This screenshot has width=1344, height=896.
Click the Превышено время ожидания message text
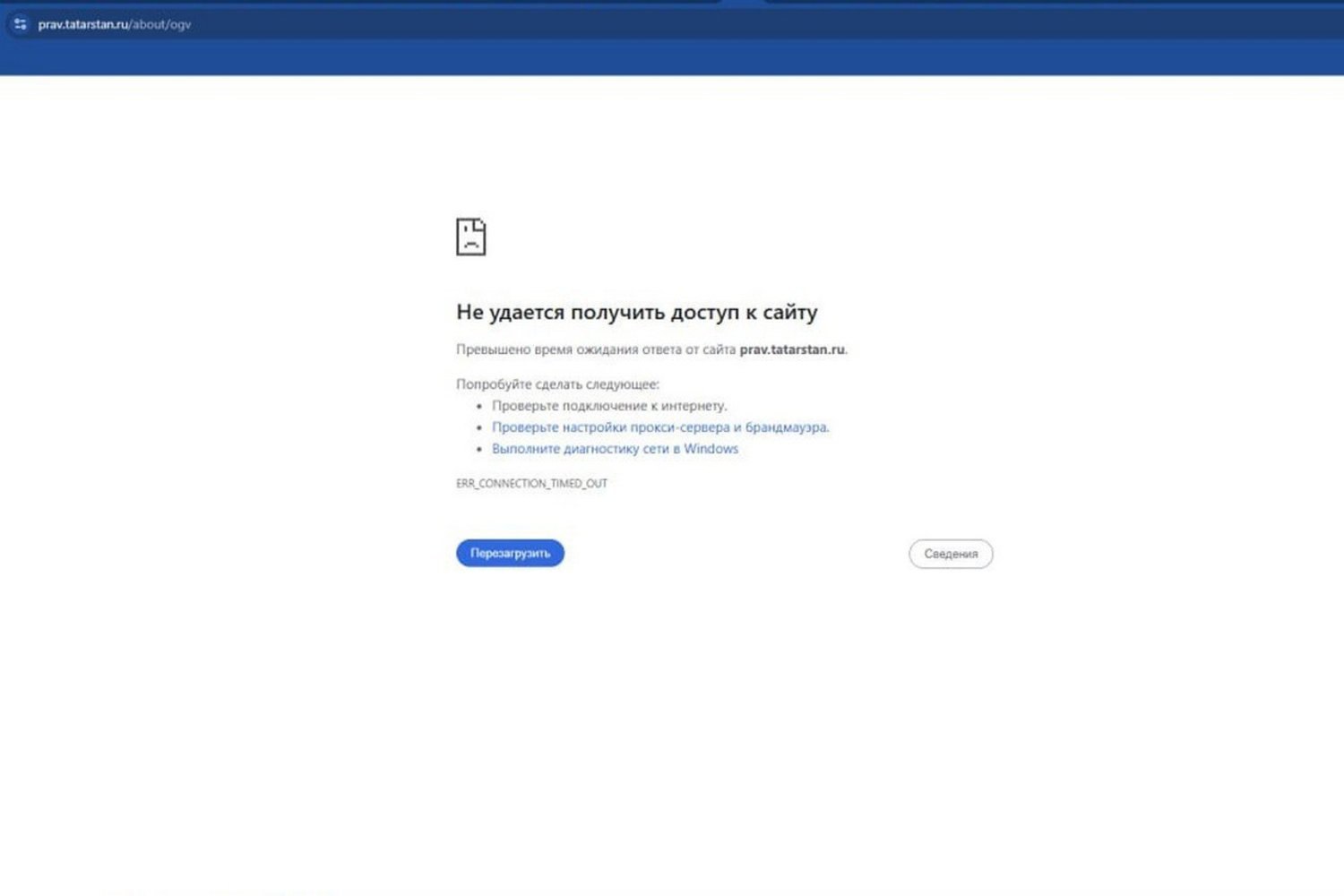(595, 349)
